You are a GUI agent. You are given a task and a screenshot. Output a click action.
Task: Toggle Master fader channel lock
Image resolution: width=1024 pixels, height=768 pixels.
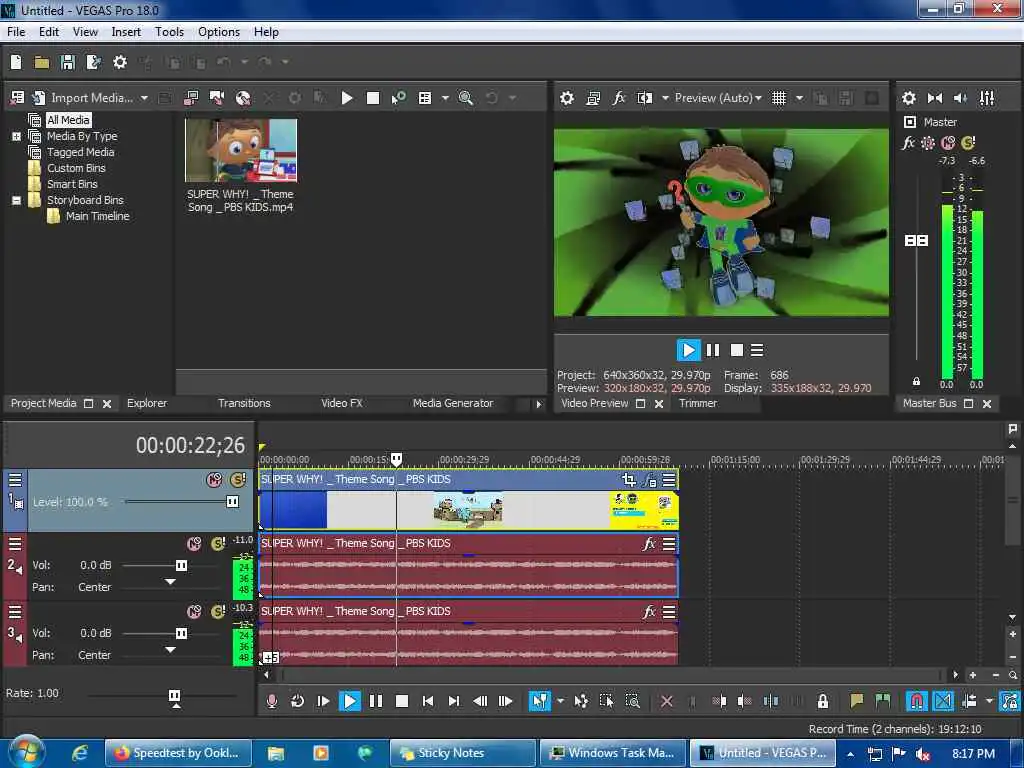coord(916,381)
